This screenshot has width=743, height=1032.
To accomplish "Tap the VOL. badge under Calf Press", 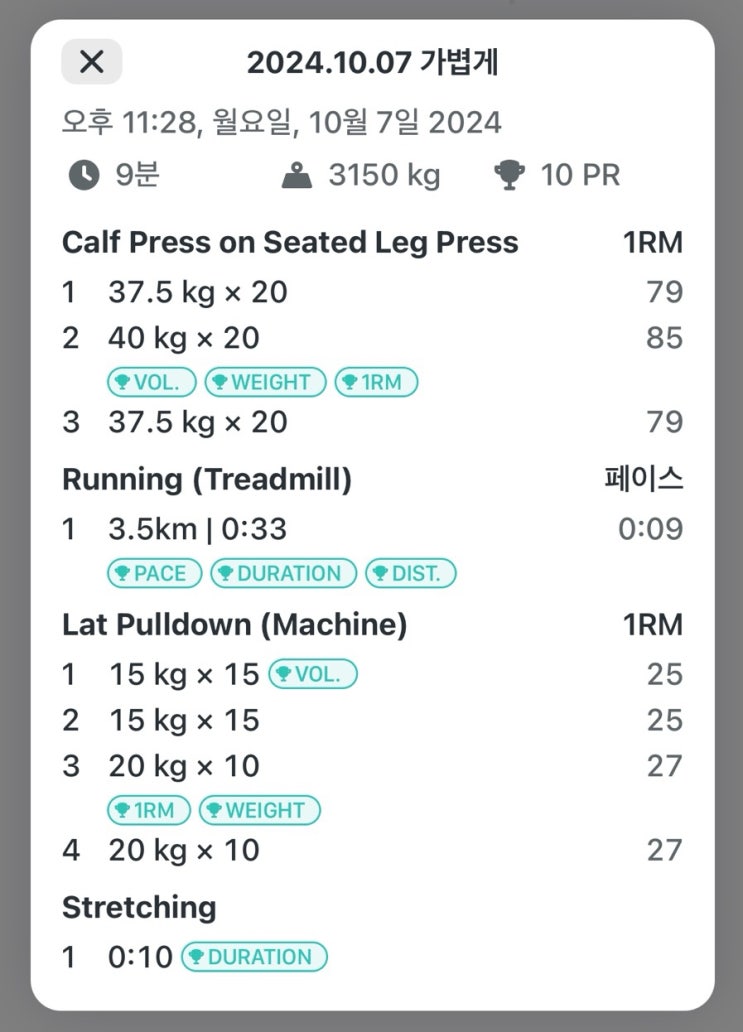I will (x=151, y=382).
